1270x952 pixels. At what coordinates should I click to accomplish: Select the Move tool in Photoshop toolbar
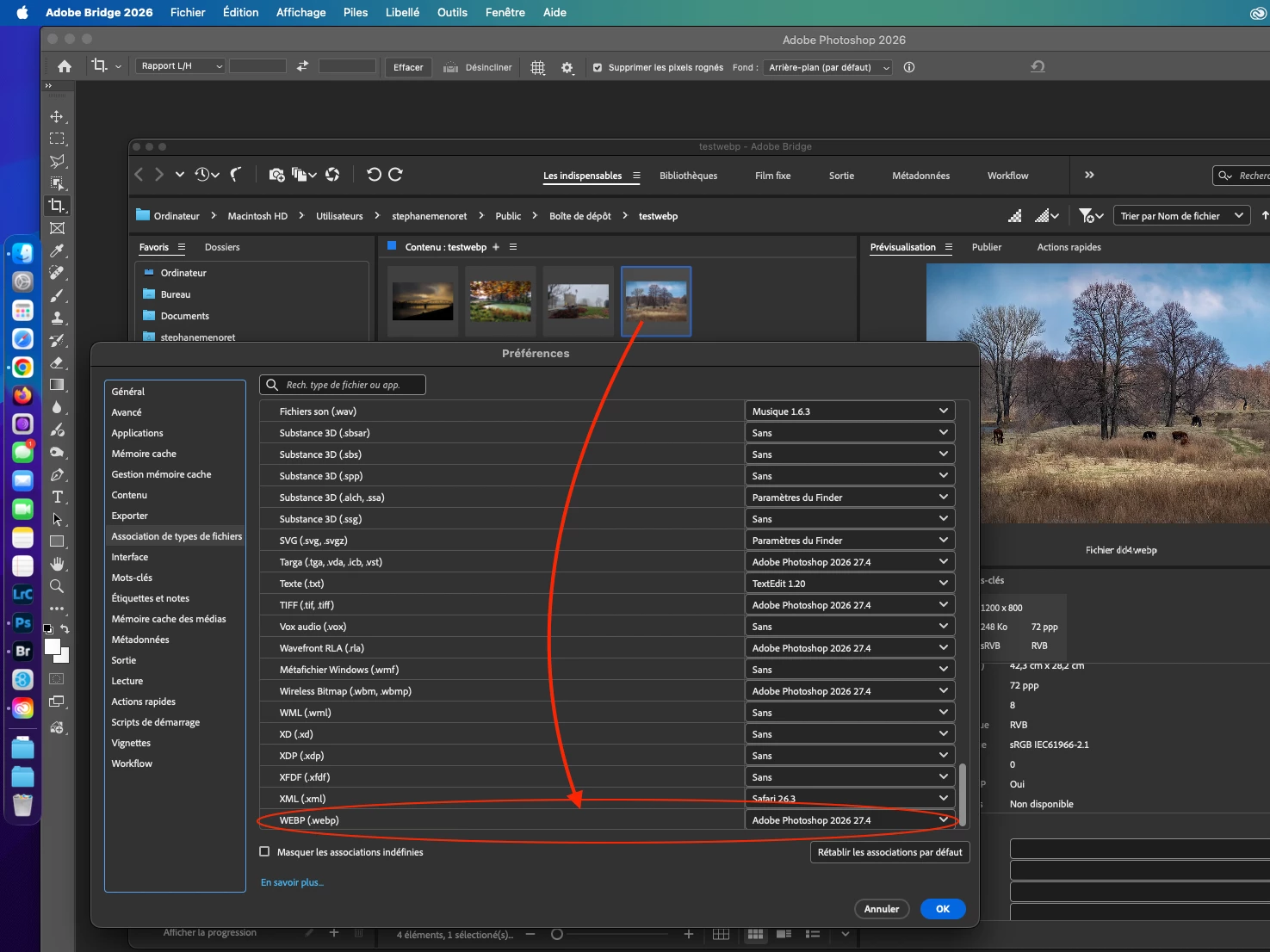[x=57, y=116]
